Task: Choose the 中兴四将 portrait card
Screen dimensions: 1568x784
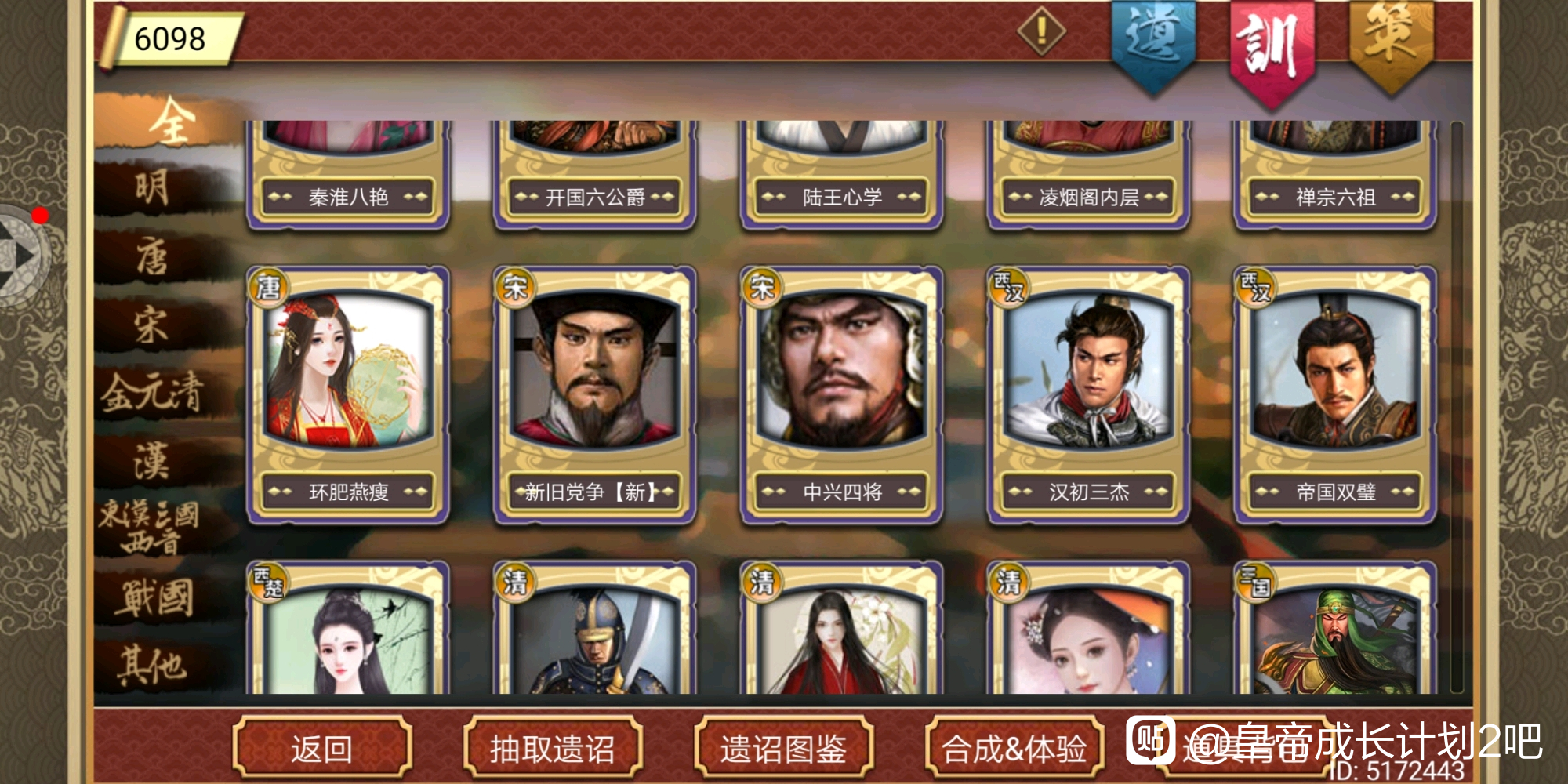Action: click(x=841, y=394)
